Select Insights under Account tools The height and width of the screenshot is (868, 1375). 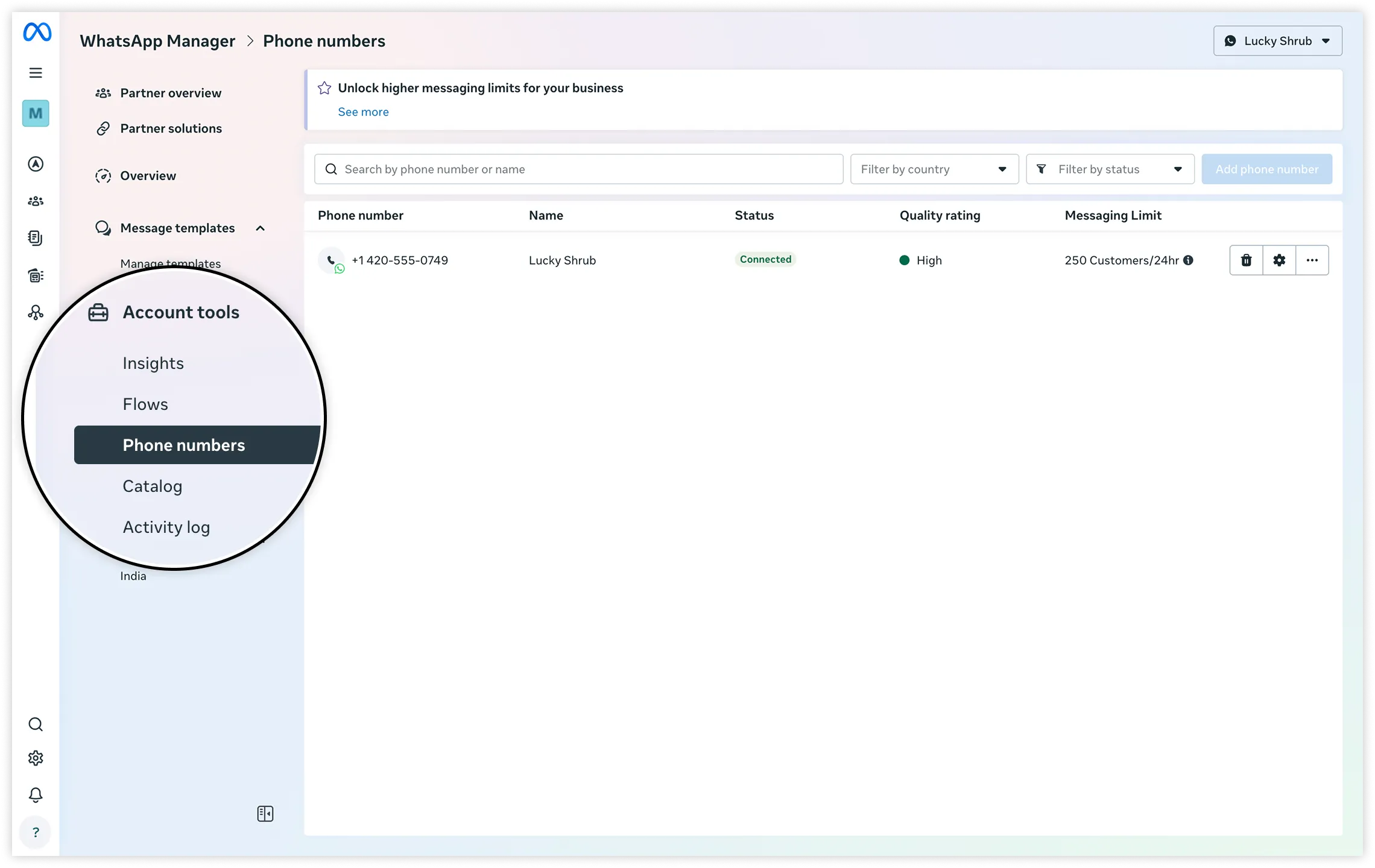(153, 363)
